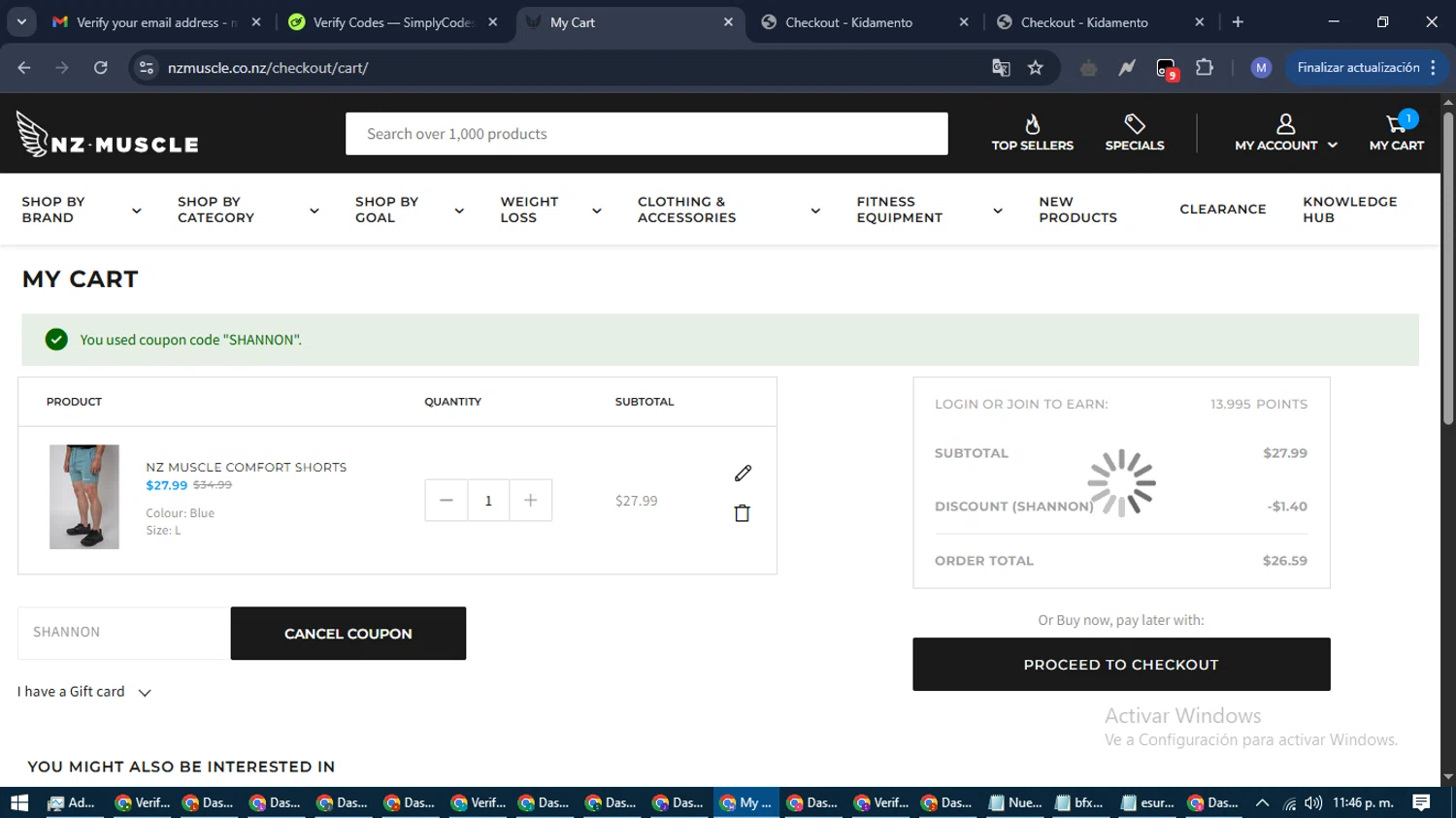Click browser back arrow
The image size is (1456, 818).
pos(24,68)
